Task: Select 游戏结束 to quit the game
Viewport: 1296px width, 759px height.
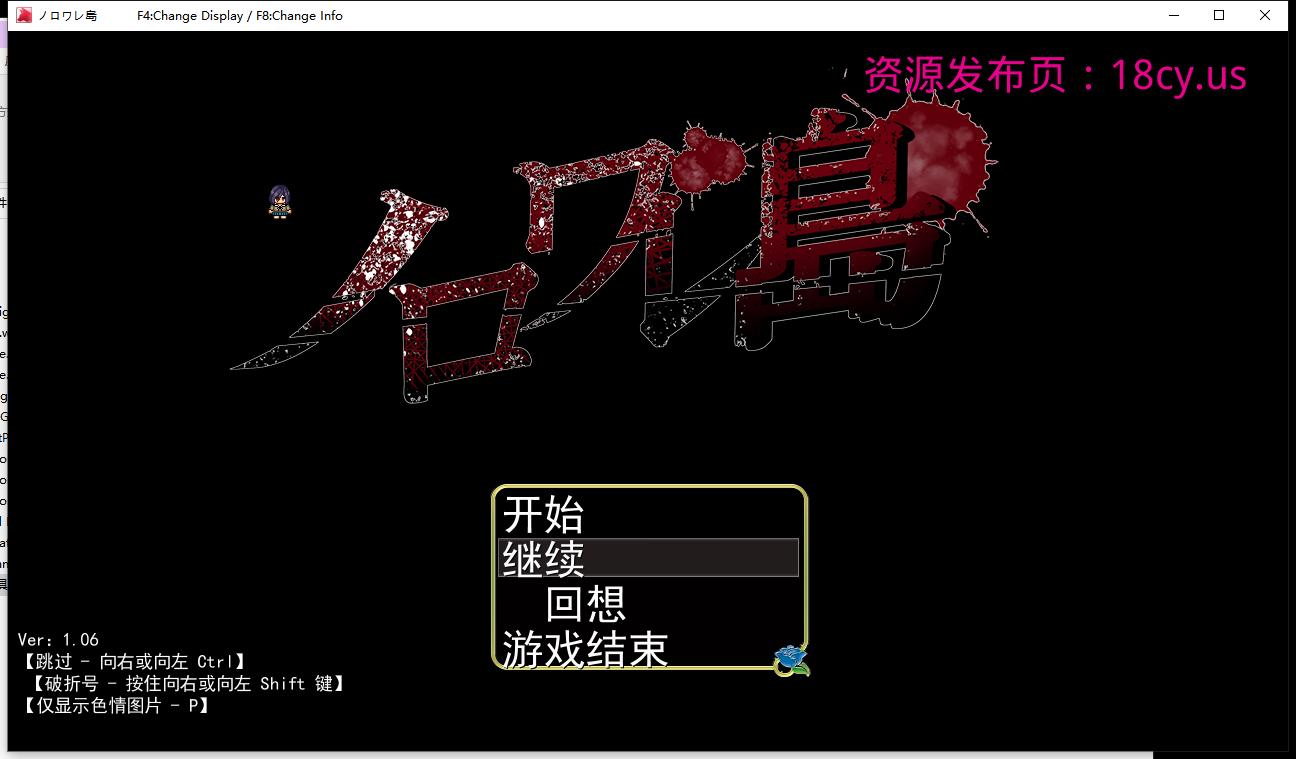Action: pos(585,649)
